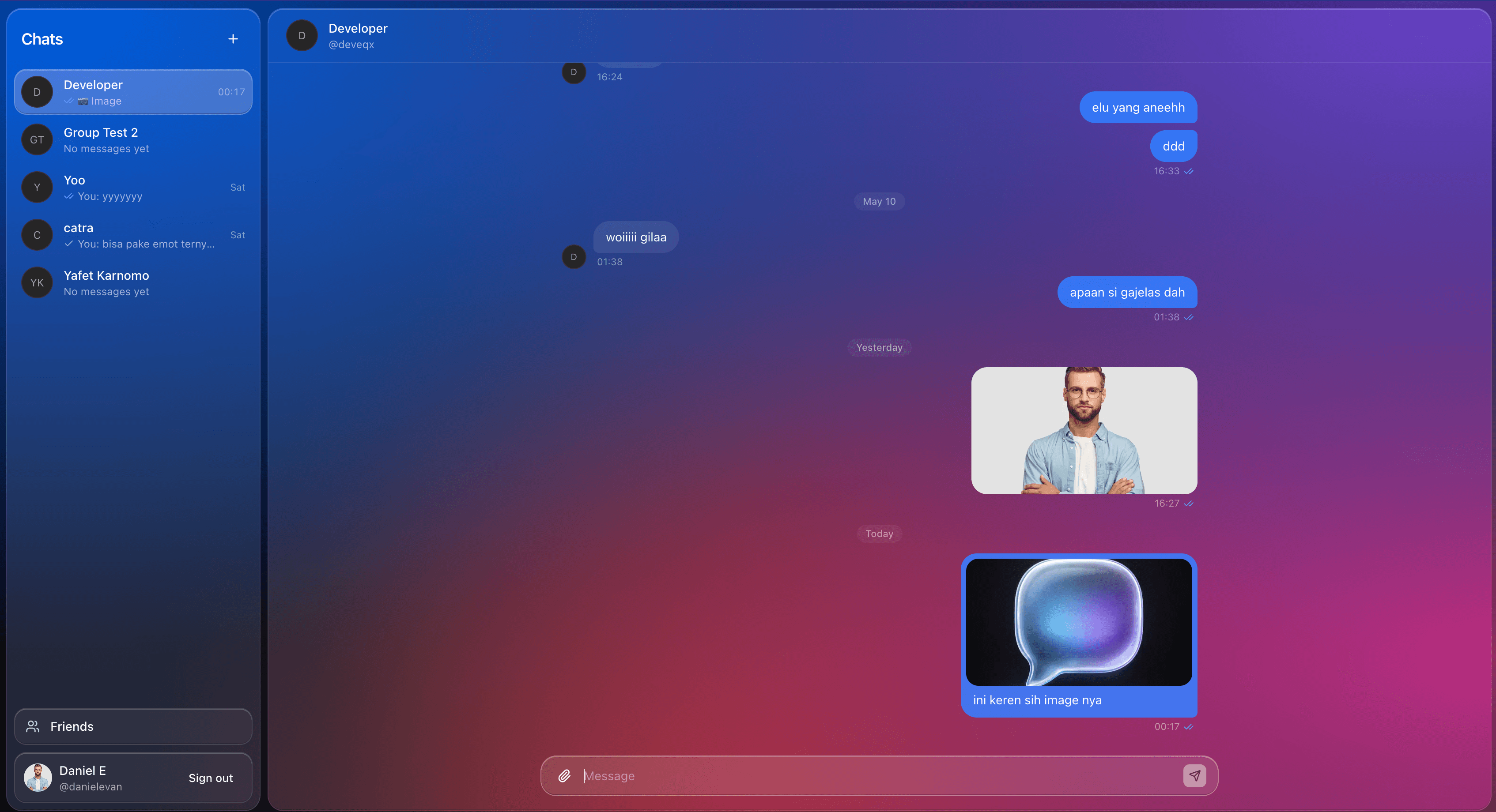Image resolution: width=1496 pixels, height=812 pixels.
Task: Click the 'apaan si gajelas dah' message
Action: pyautogui.click(x=1127, y=292)
